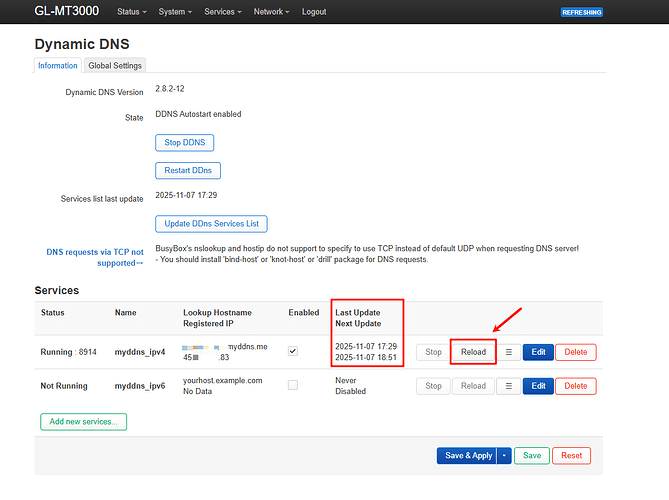Click the hamburger icon for myddns_ipv6
The image size is (669, 500).
pos(508,386)
